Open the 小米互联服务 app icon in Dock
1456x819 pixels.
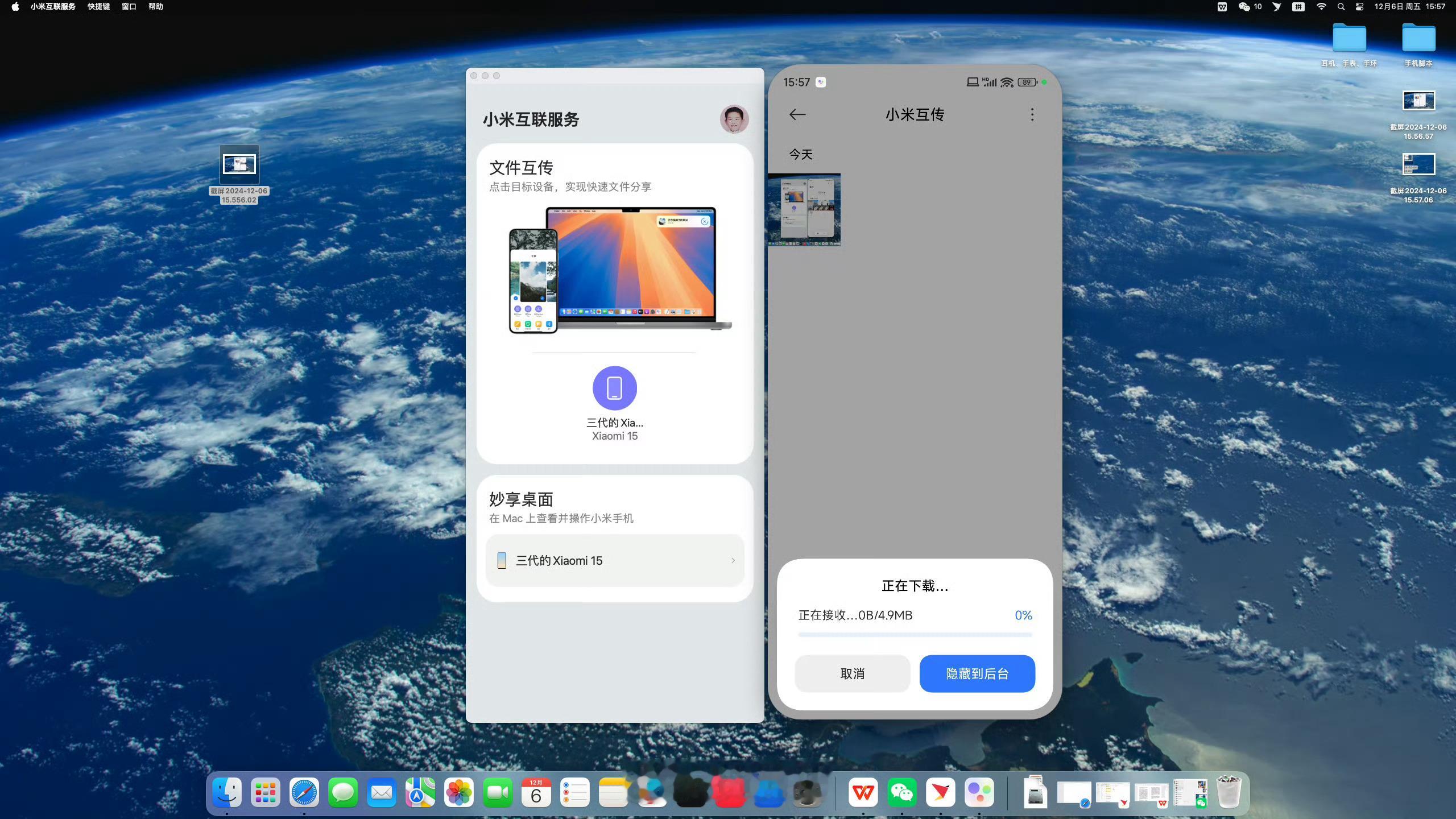click(x=979, y=792)
